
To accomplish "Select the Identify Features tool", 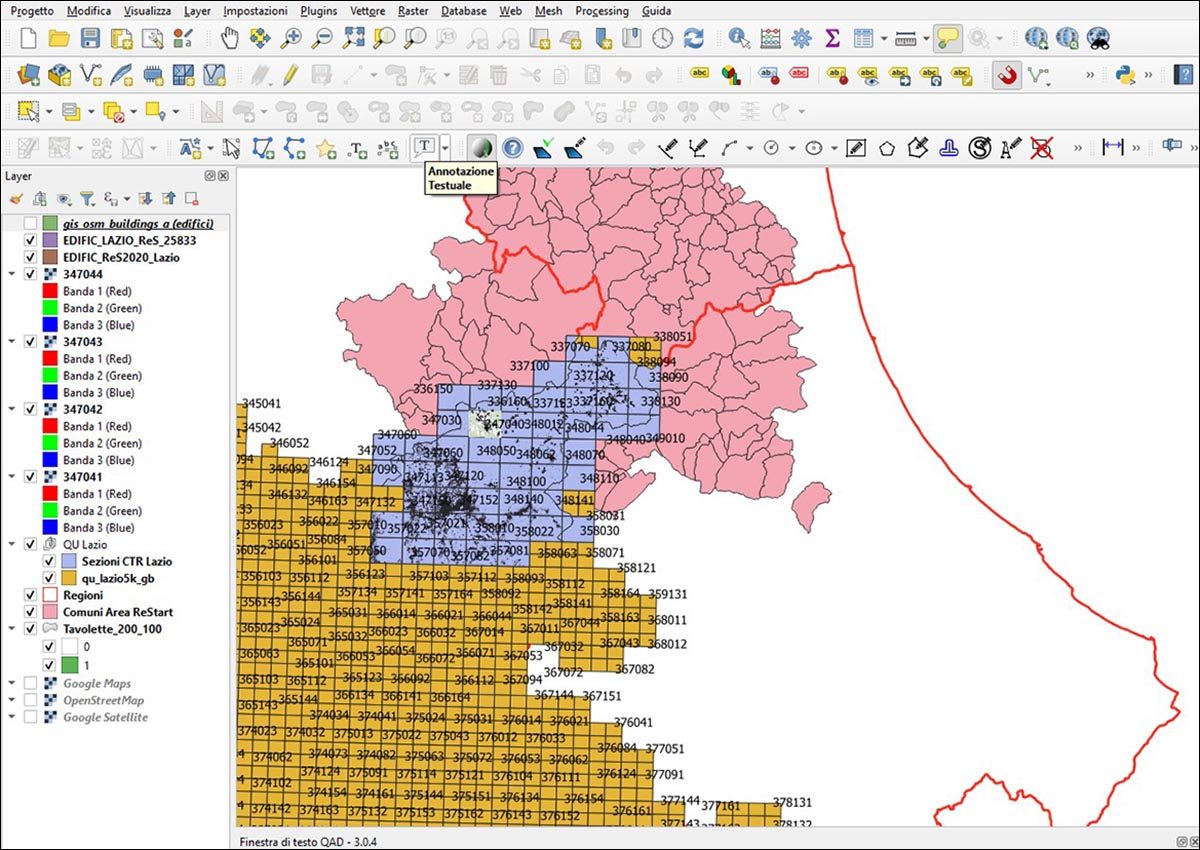I will click(x=740, y=38).
